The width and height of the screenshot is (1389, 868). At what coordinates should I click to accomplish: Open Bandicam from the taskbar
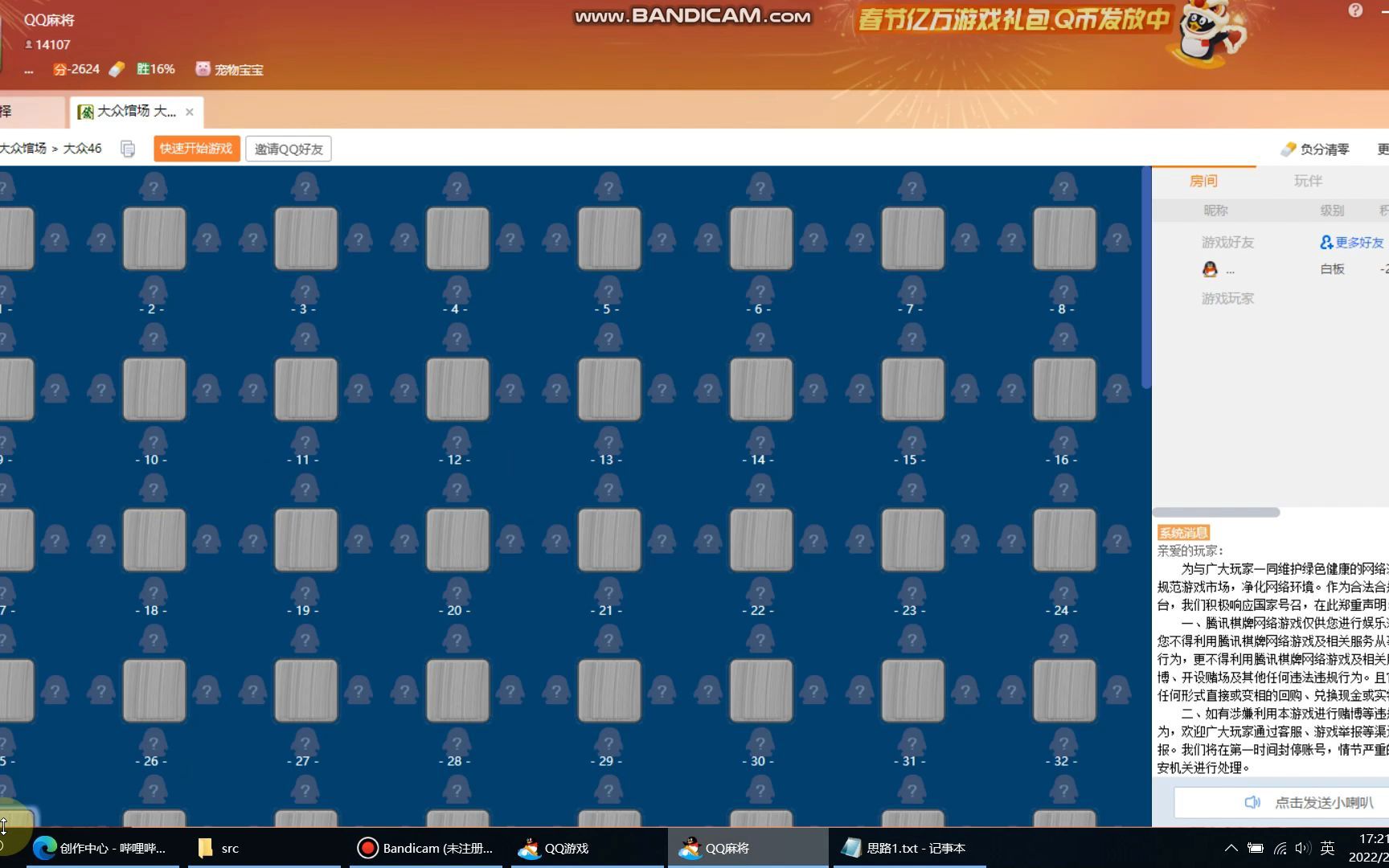pyautogui.click(x=426, y=848)
